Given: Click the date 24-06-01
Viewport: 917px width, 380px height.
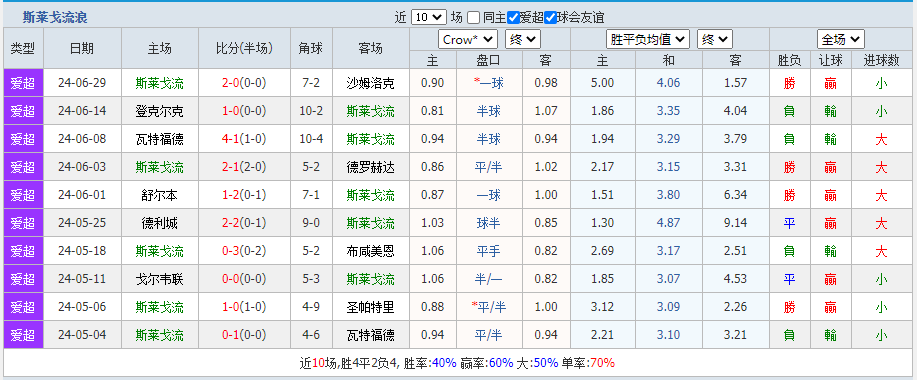Looking at the screenshot, I should click(x=82, y=195).
